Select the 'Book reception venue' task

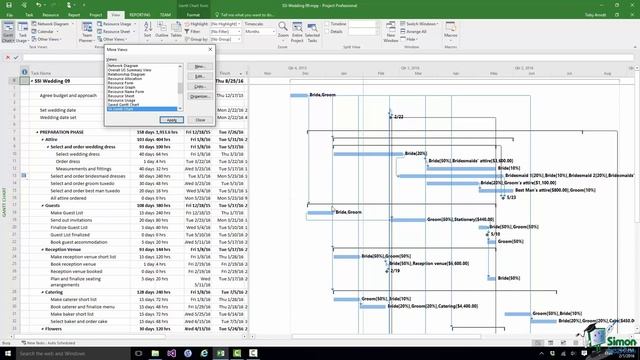point(73,264)
